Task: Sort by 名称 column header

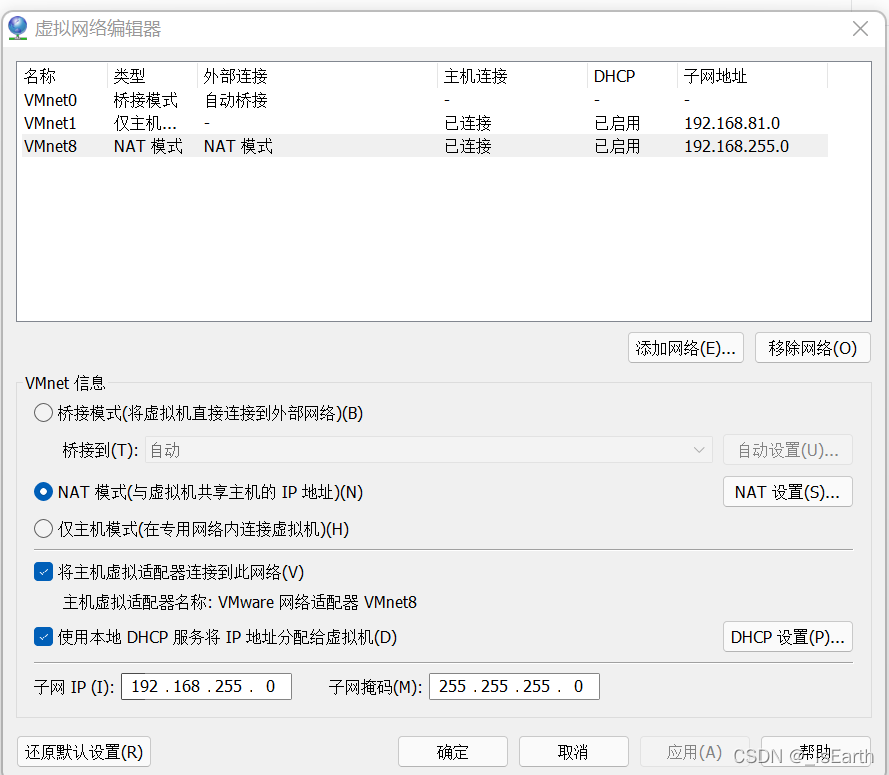Action: pyautogui.click(x=64, y=76)
